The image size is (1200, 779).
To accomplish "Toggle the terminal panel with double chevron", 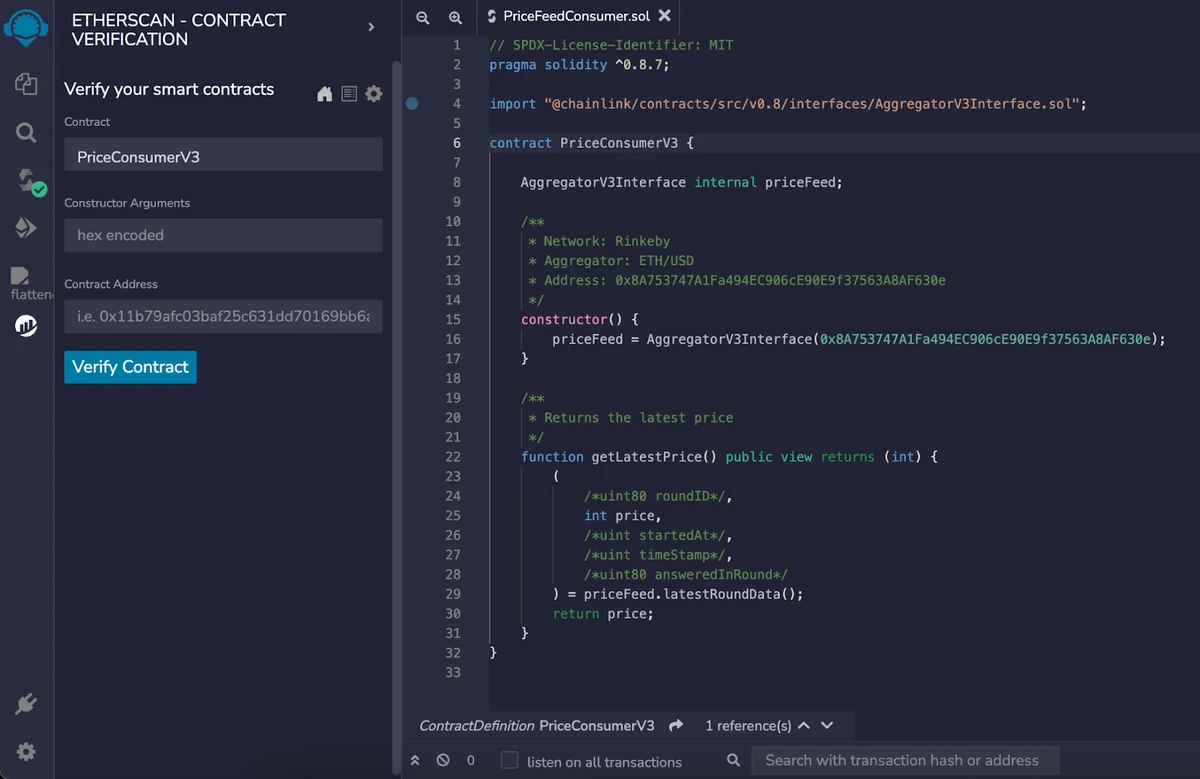I will click(x=415, y=760).
